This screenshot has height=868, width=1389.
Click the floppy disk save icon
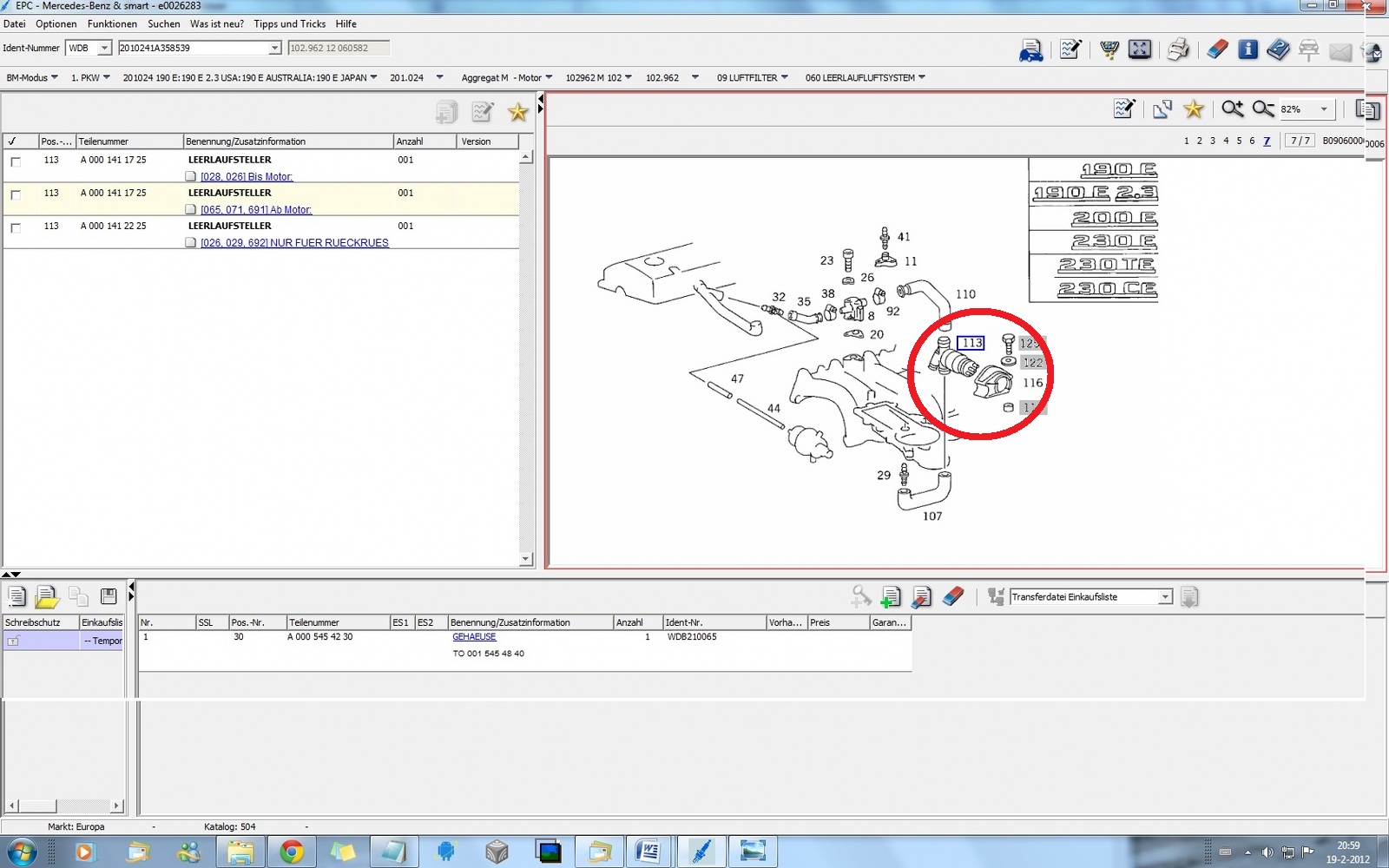tap(109, 596)
